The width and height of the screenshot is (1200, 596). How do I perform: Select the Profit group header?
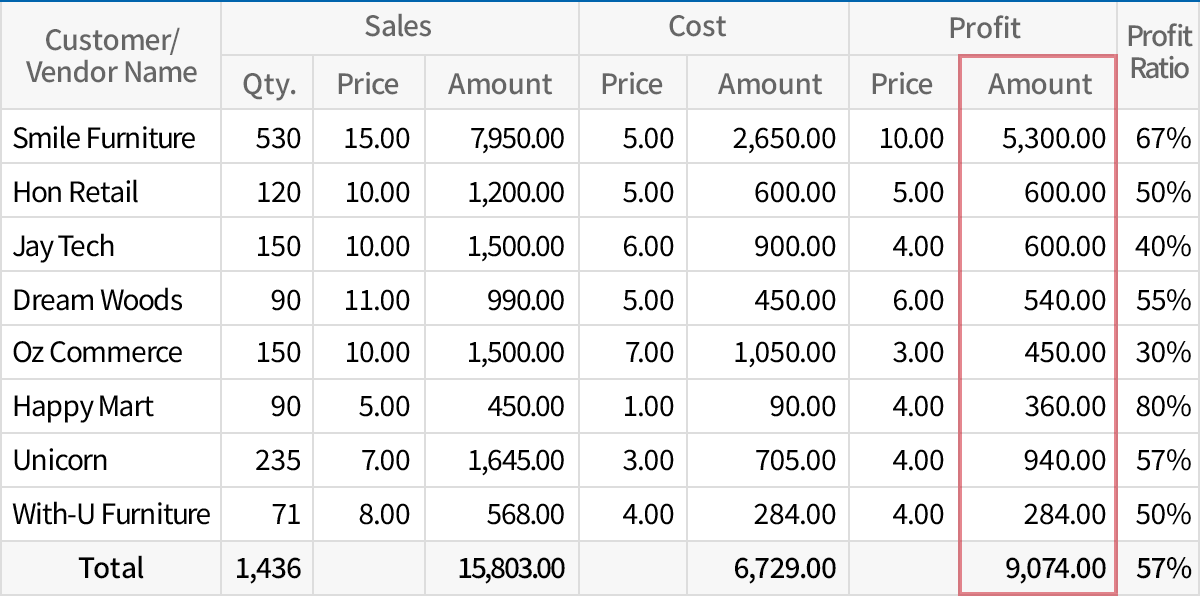point(985,27)
